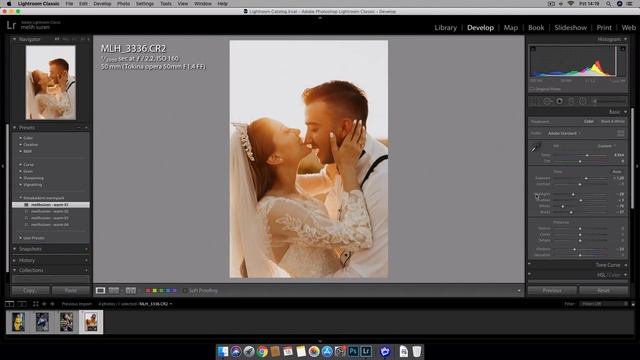Open the profile browser grid icon
640x360 pixels.
(x=620, y=133)
